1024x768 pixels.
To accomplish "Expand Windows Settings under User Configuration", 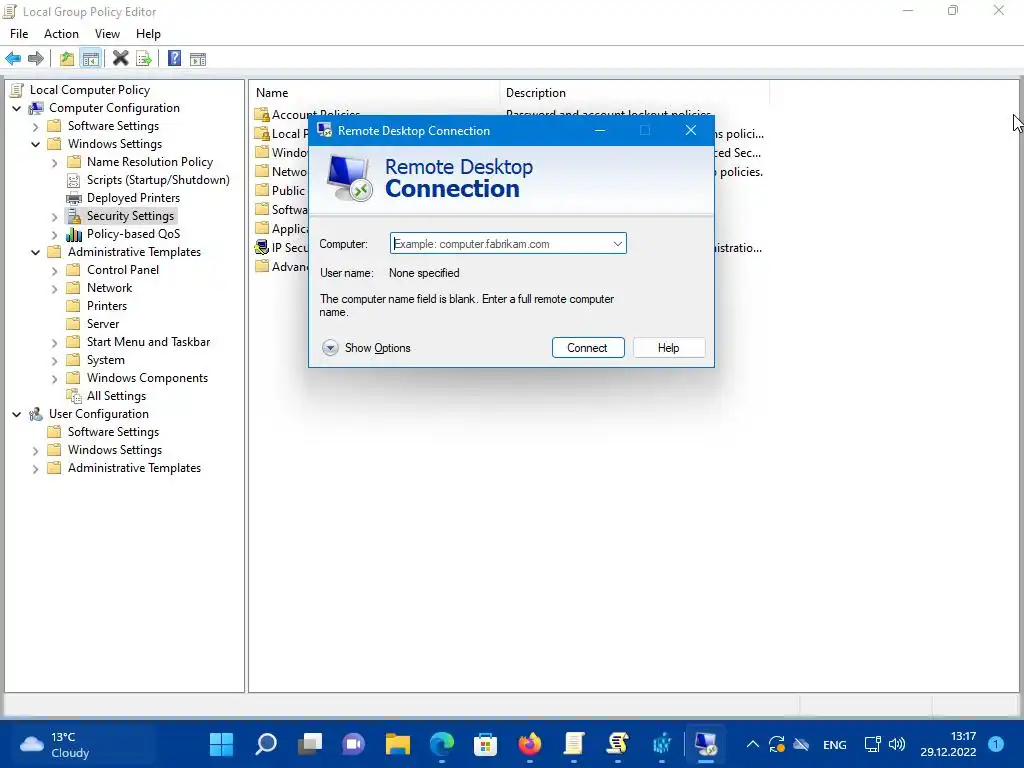I will coord(36,451).
